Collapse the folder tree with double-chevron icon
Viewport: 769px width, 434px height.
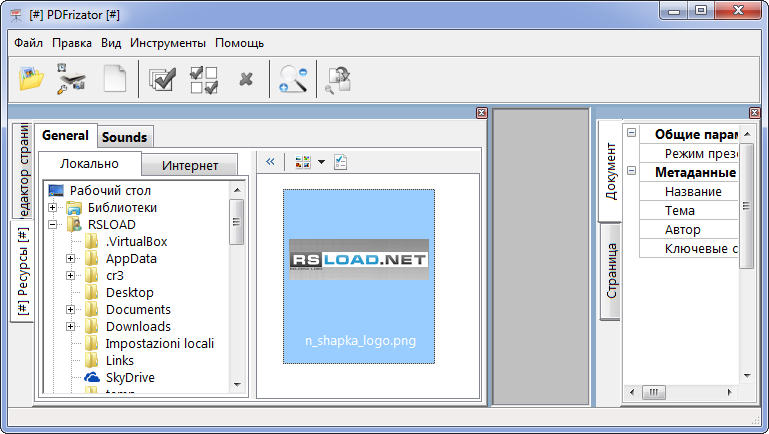pyautogui.click(x=270, y=161)
